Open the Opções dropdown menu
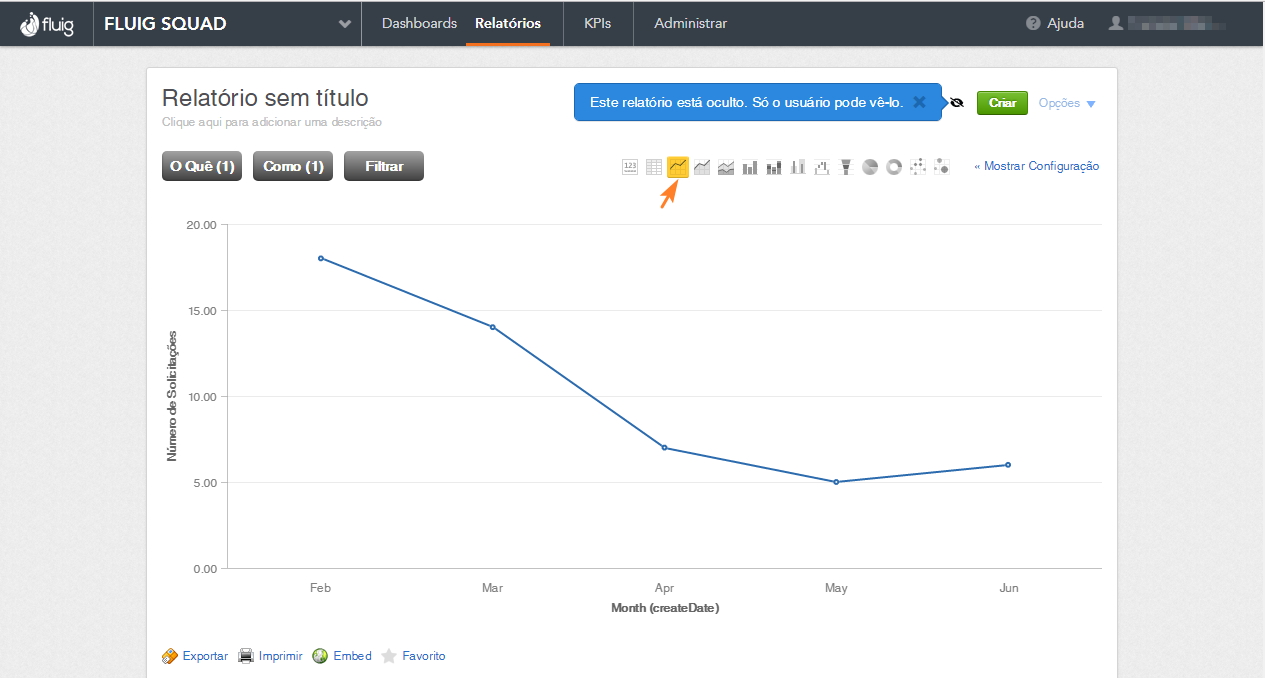1265x678 pixels. click(x=1067, y=103)
